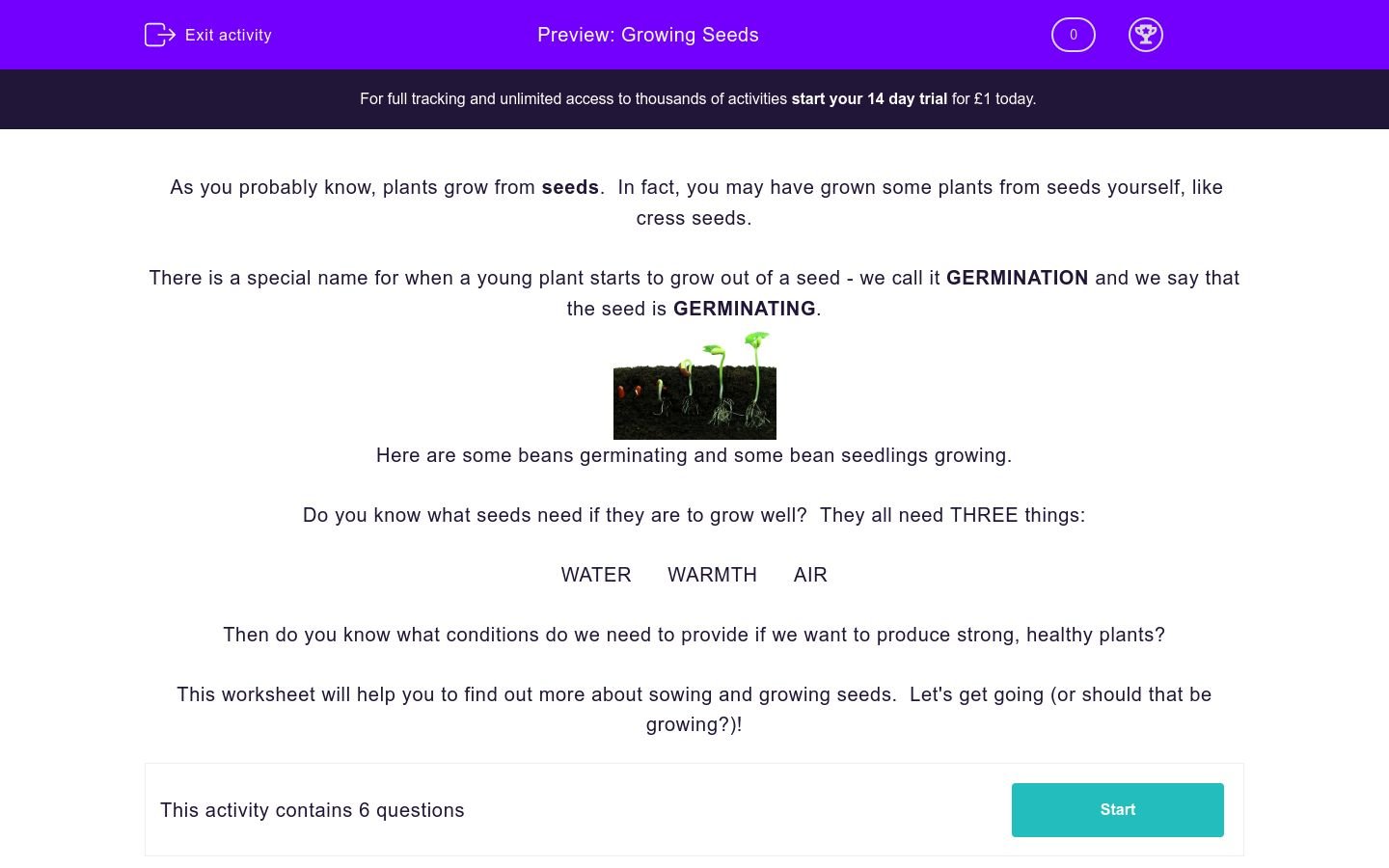Click the Preview: Growing Seeds header title

click(647, 35)
